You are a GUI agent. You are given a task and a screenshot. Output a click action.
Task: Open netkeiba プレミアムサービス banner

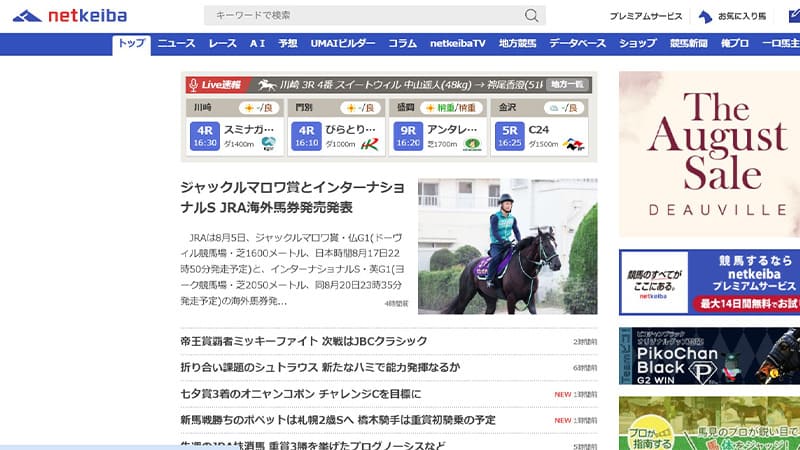click(x=709, y=282)
